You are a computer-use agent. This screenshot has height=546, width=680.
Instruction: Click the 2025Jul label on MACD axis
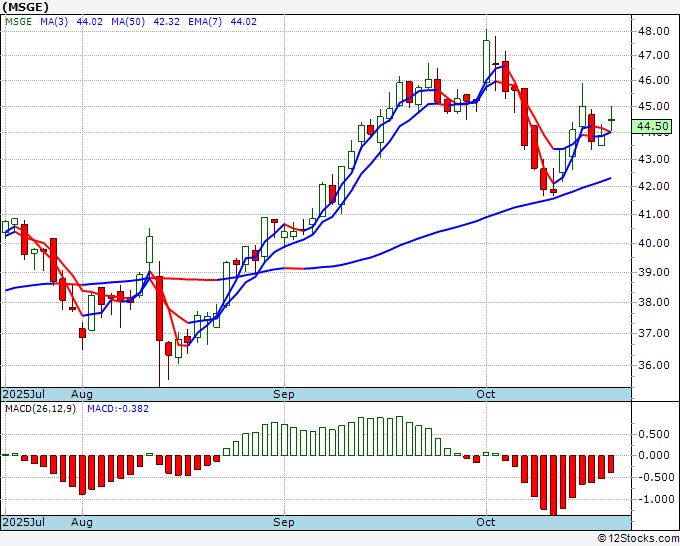coord(24,522)
